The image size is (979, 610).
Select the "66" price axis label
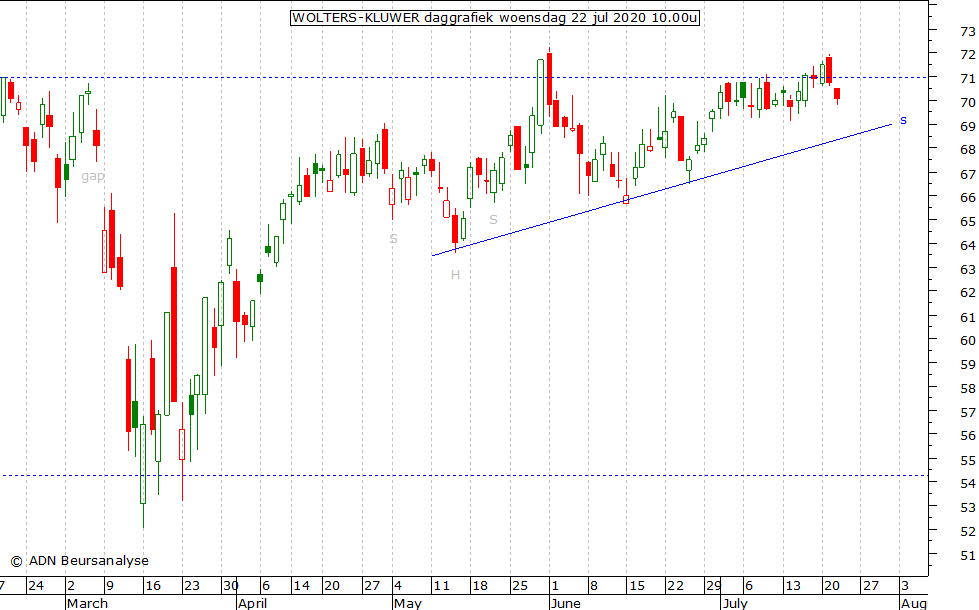[x=968, y=198]
